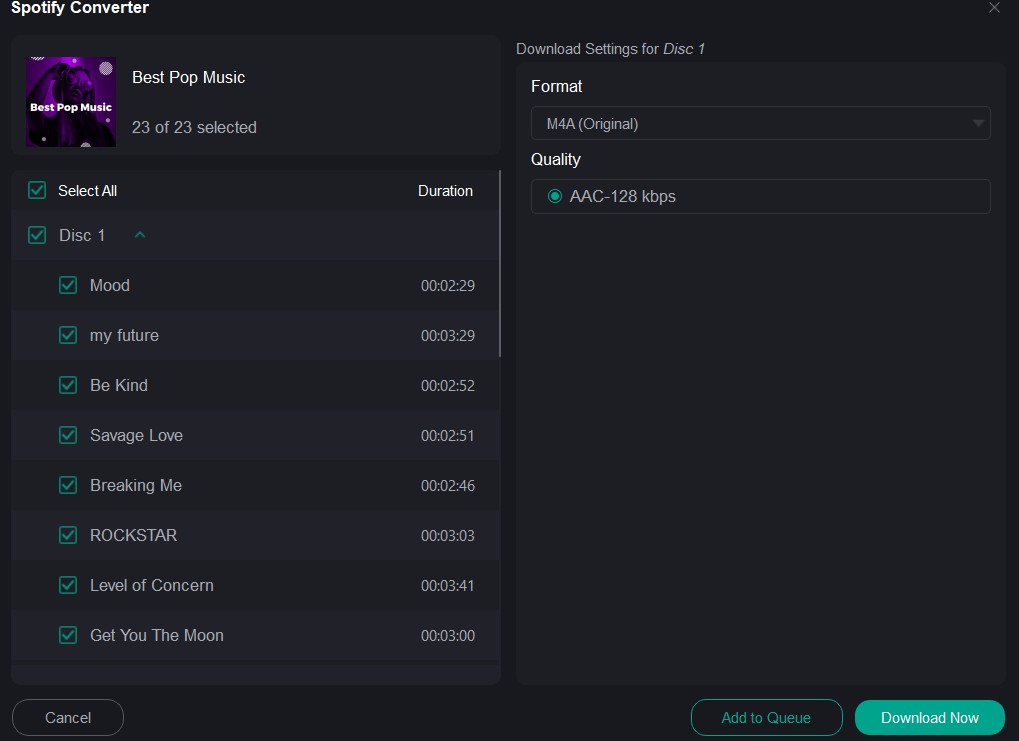Click the Be Kind track title

(x=119, y=385)
